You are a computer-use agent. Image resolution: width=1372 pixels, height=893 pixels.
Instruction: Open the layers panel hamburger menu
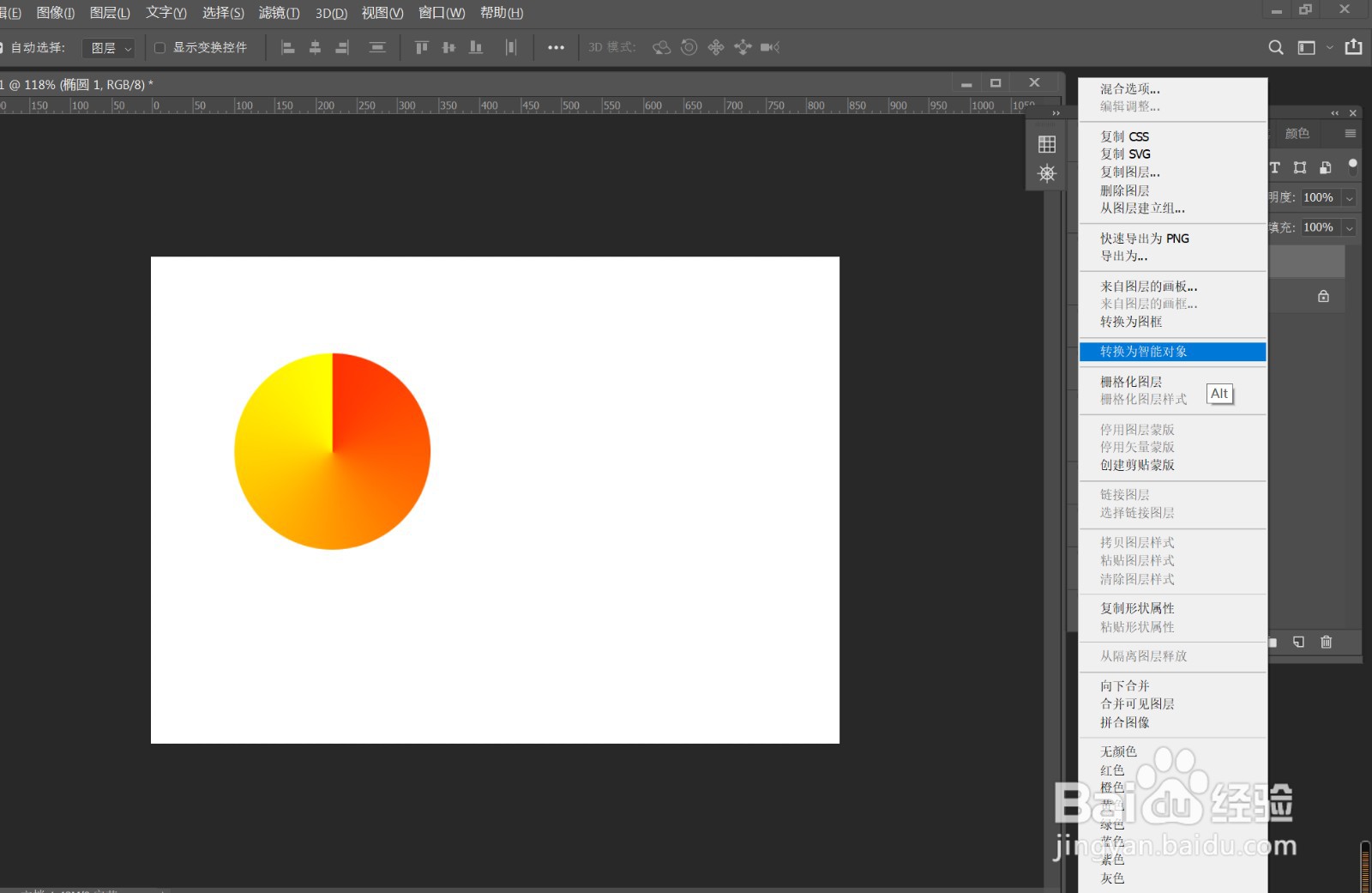pyautogui.click(x=1351, y=134)
